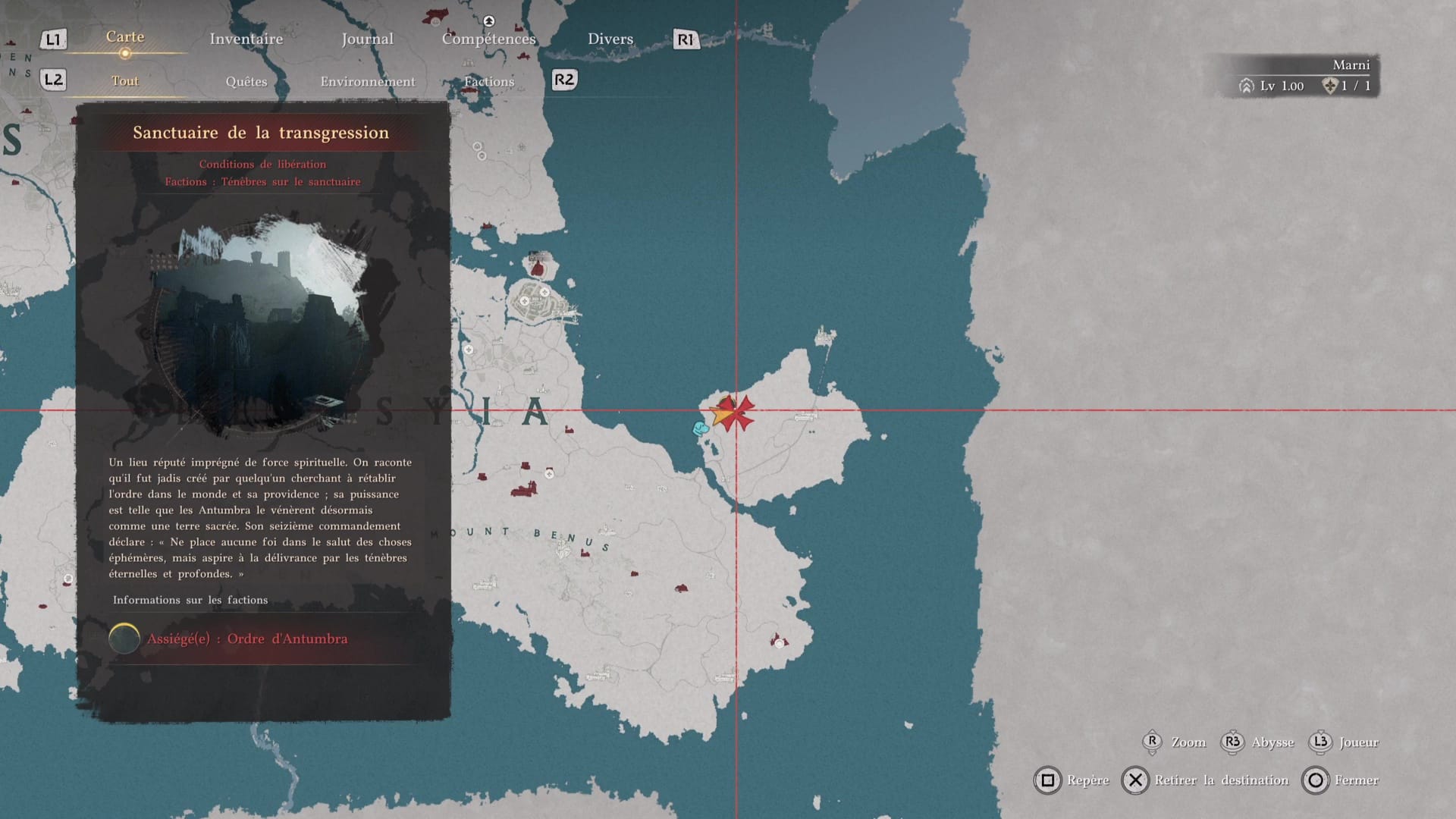
Task: Click the blue dog head marker on map
Action: point(701,429)
